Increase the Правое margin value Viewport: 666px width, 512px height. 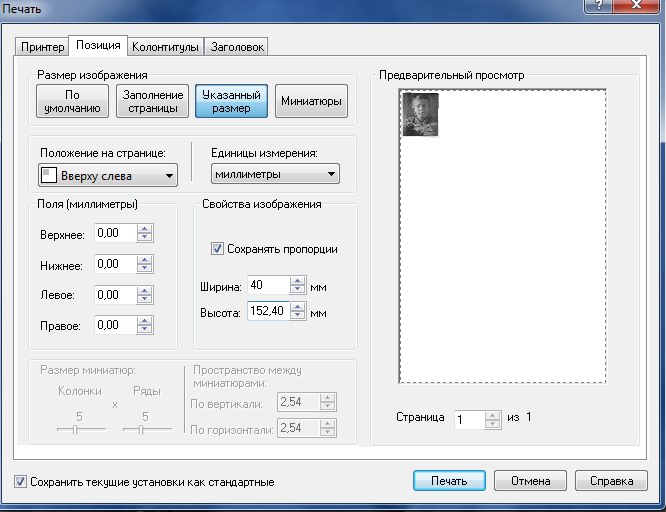click(x=144, y=321)
